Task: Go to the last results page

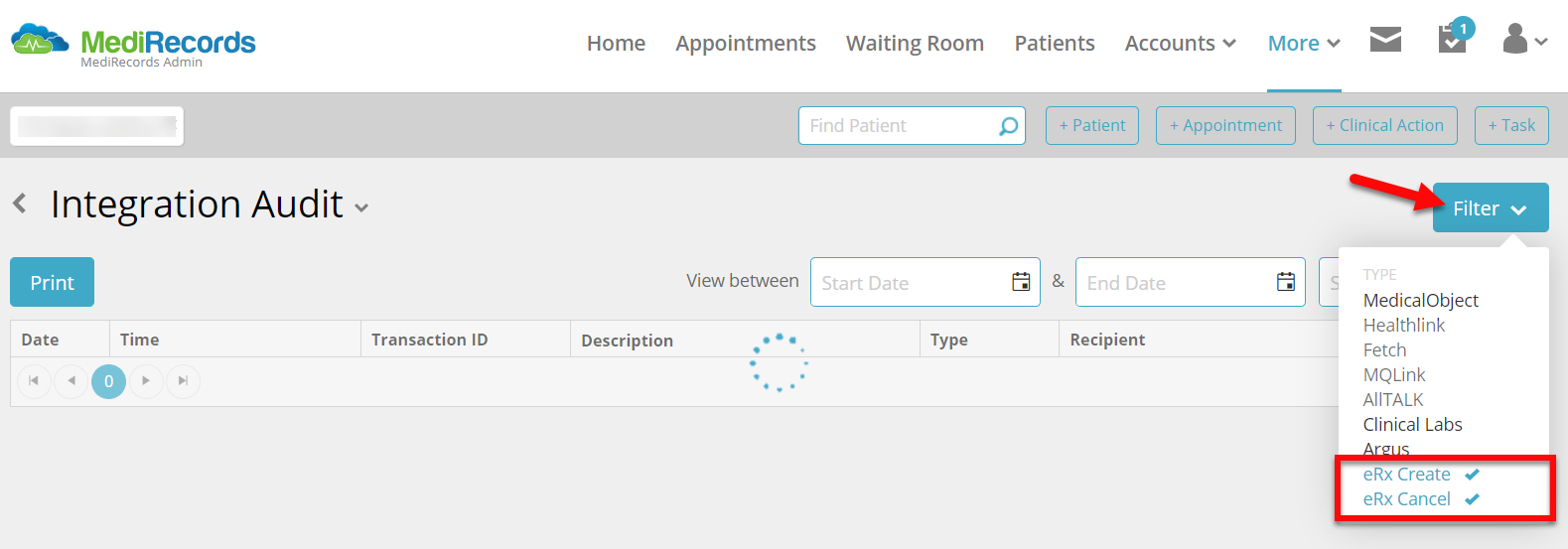Action: coord(183,381)
